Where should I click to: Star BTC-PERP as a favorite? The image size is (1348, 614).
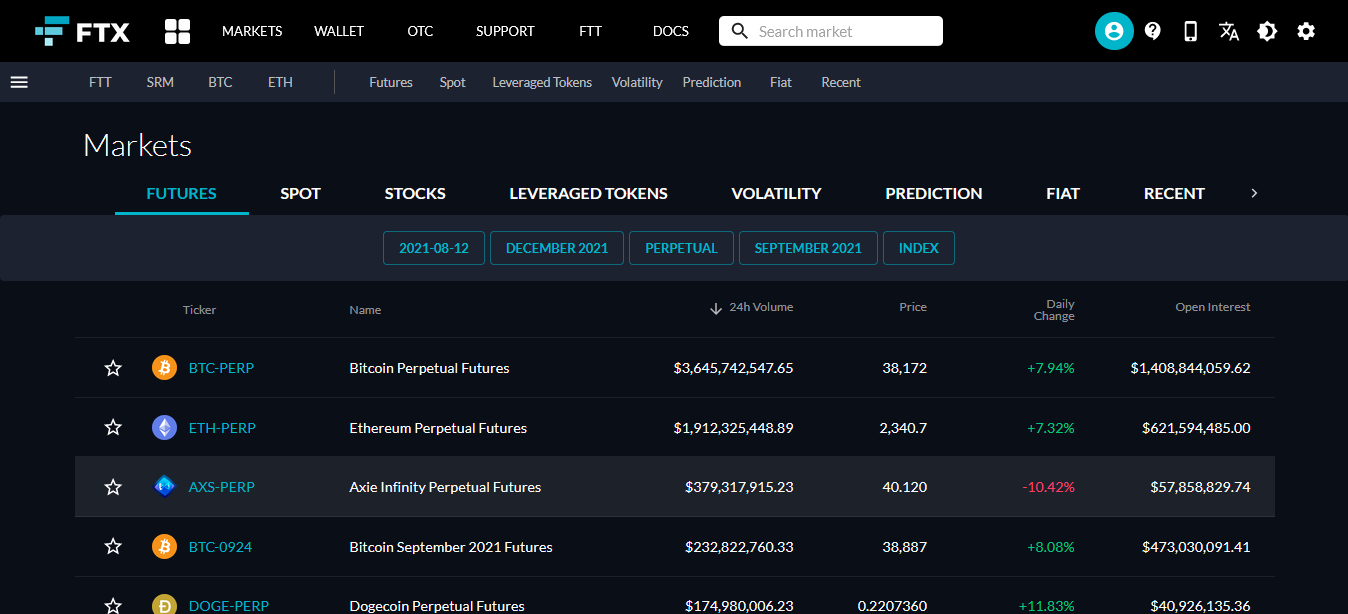pos(113,368)
